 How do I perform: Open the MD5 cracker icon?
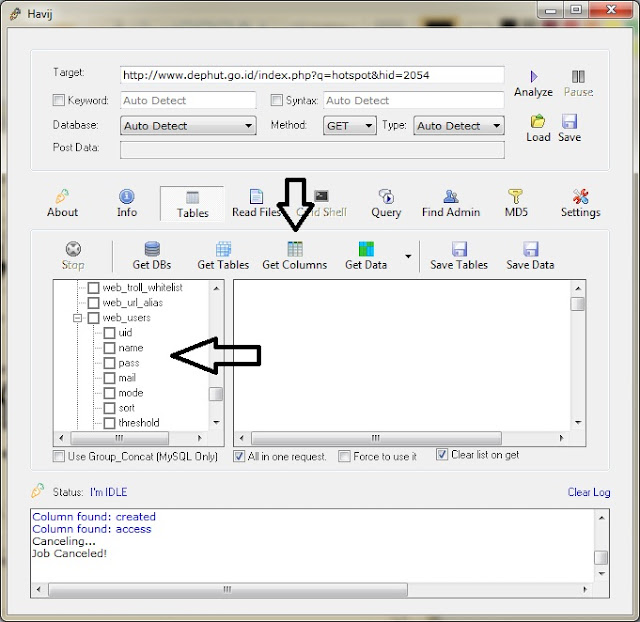click(516, 196)
